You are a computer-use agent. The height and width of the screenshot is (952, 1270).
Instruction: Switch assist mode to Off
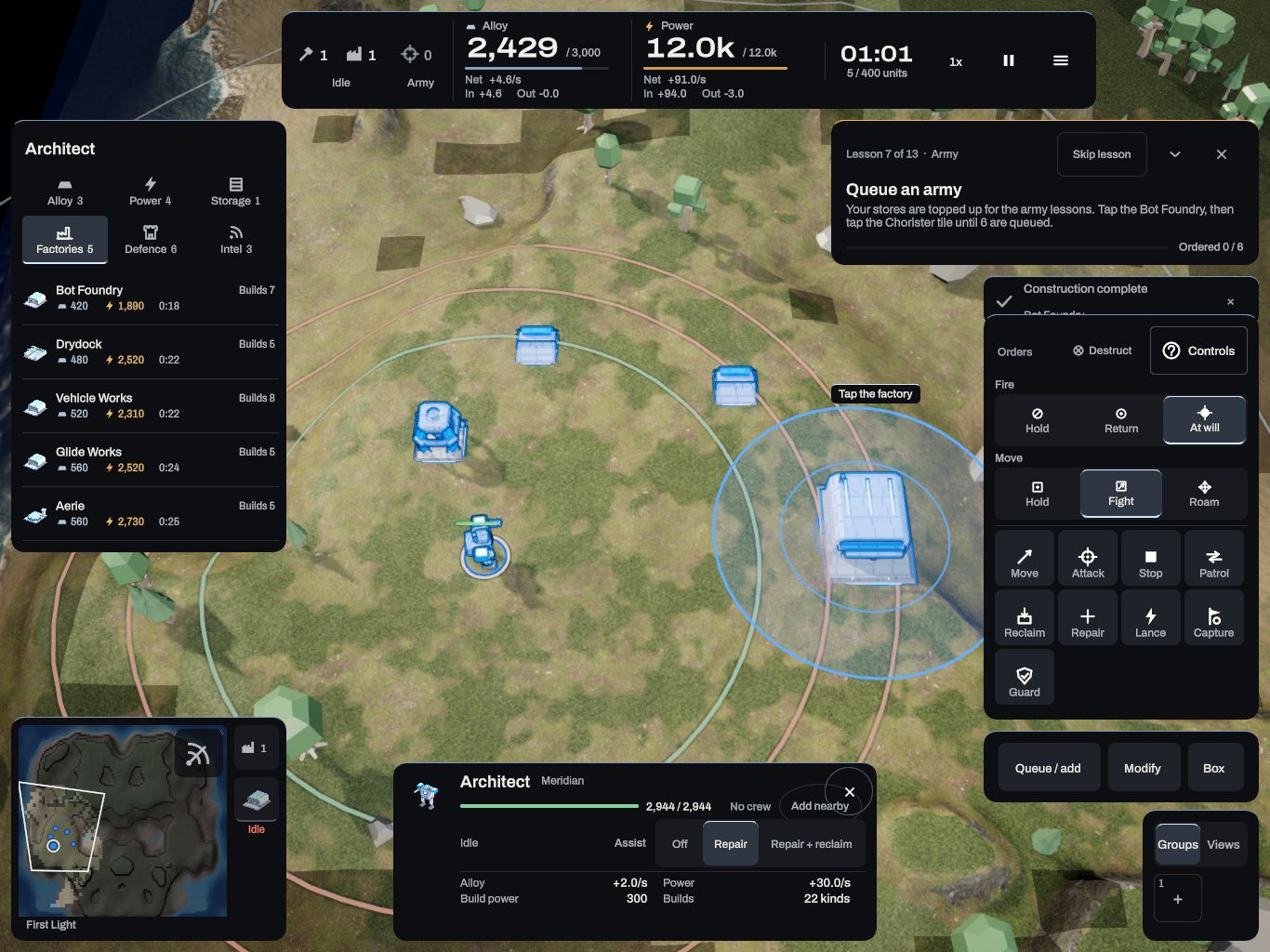(x=680, y=843)
